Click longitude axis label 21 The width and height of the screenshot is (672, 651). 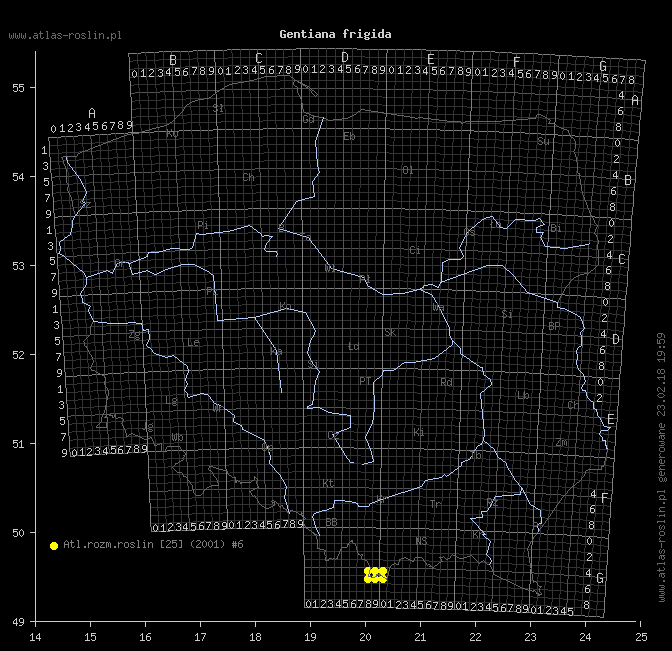(x=420, y=637)
